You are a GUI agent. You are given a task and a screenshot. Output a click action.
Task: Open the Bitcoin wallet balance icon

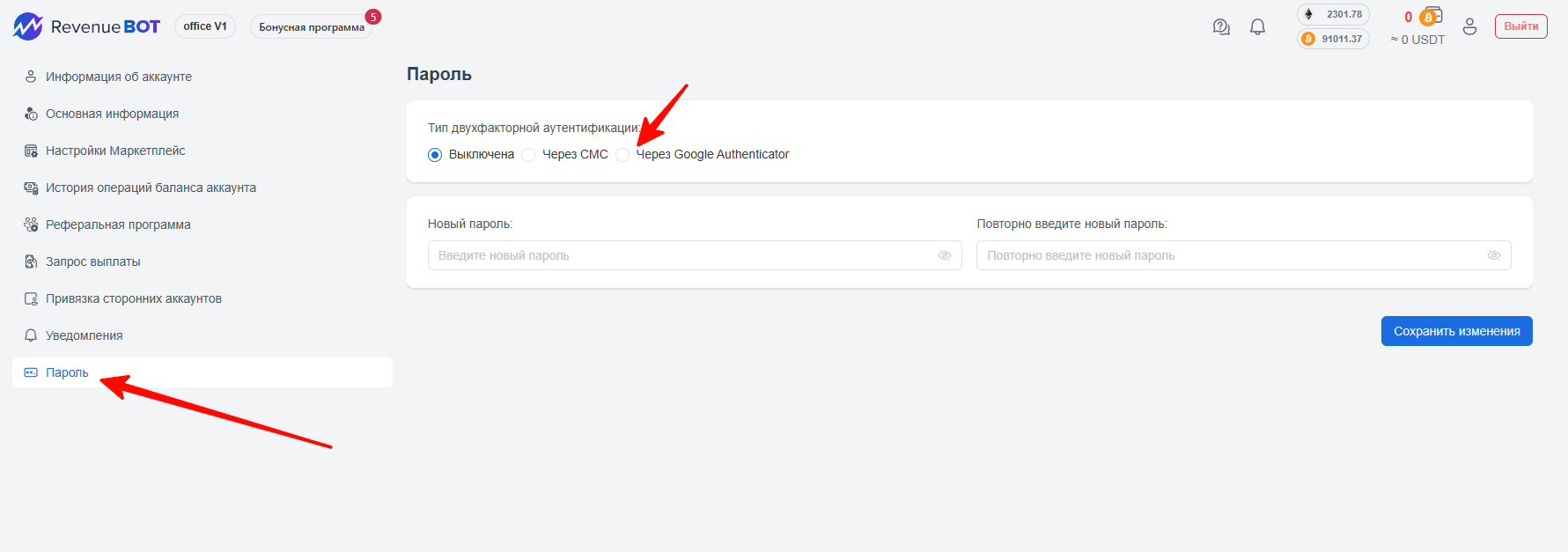[1432, 17]
